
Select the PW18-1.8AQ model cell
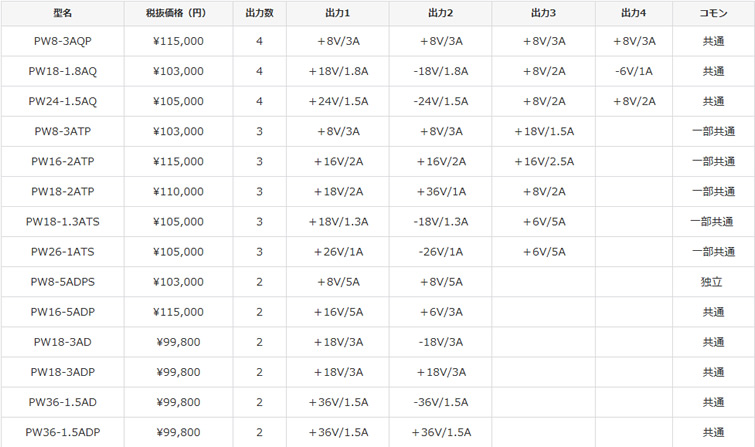pyautogui.click(x=63, y=71)
